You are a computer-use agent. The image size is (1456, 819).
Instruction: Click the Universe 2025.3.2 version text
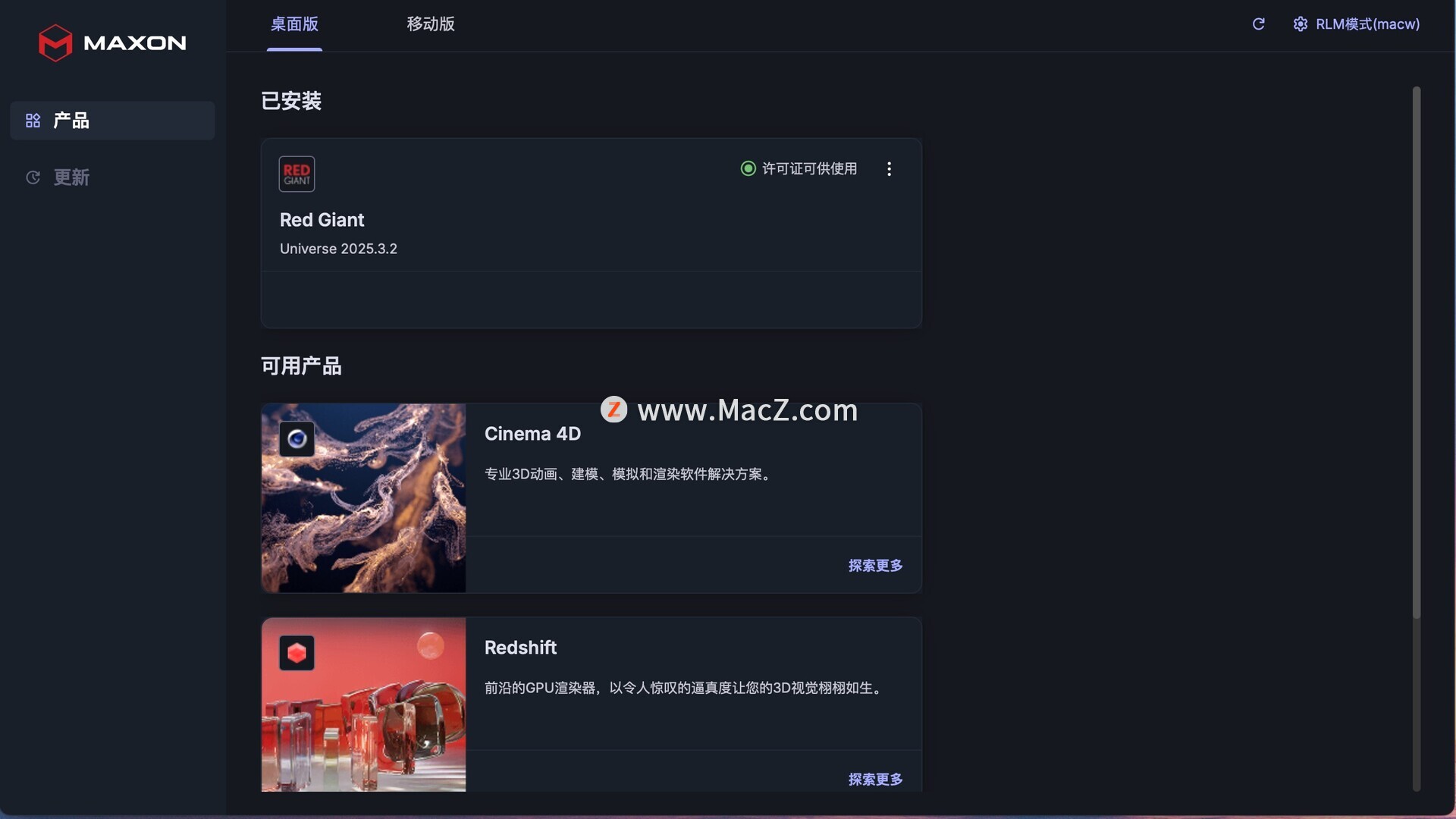(x=338, y=249)
